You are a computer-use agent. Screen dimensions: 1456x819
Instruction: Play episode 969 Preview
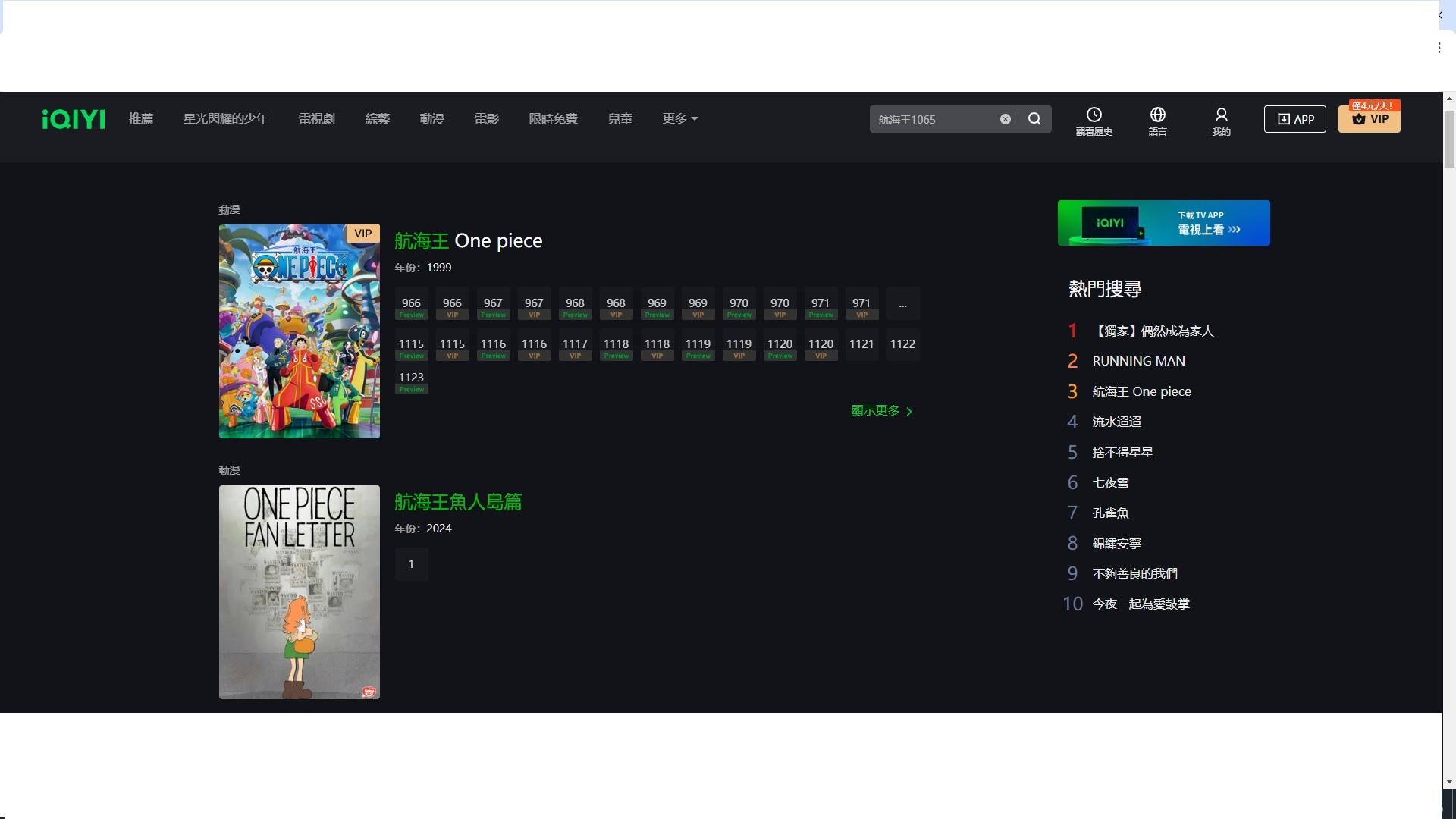click(x=657, y=304)
